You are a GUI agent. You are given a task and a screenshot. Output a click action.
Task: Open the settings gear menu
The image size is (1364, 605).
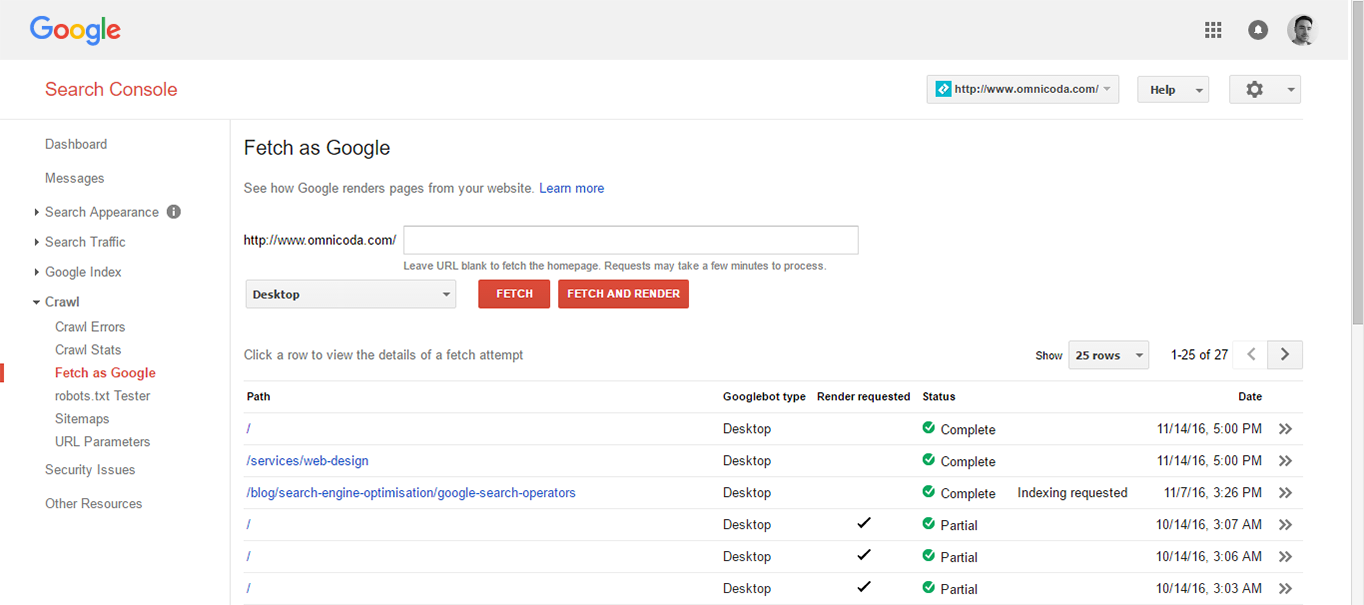coord(1265,89)
